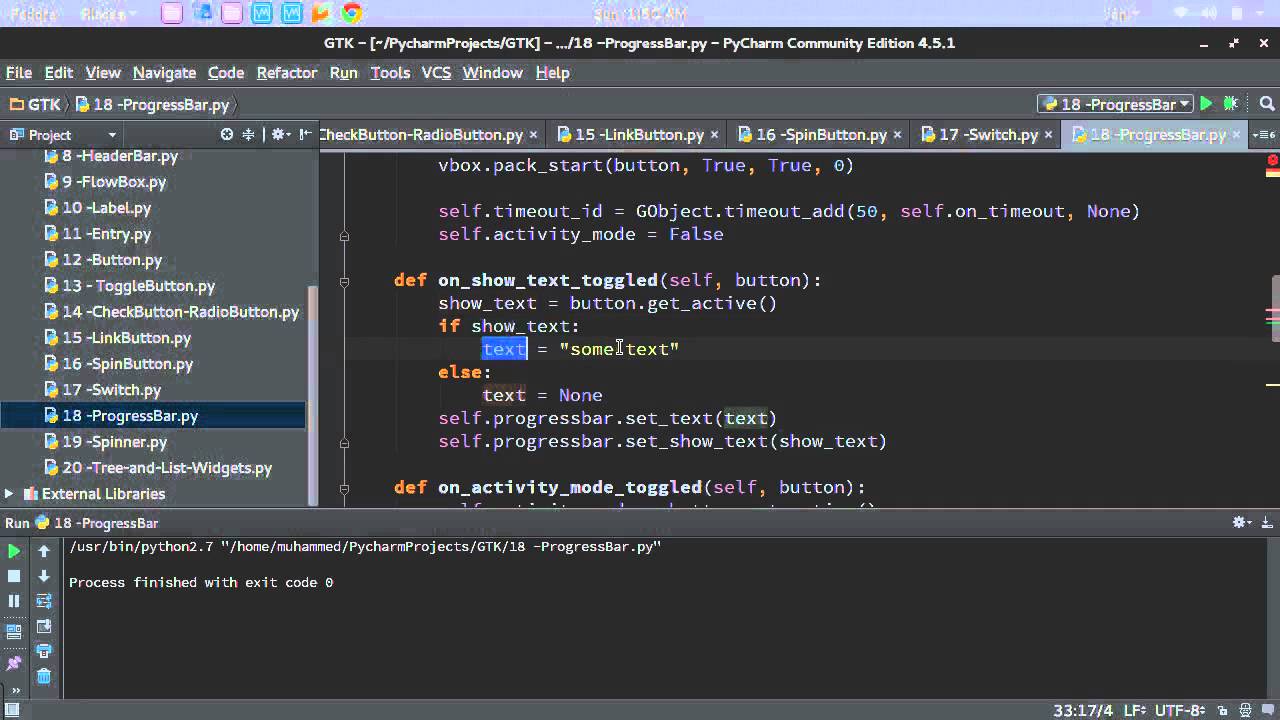Rerun the program in the Run panel
This screenshot has width=1280, height=720.
pyautogui.click(x=14, y=550)
